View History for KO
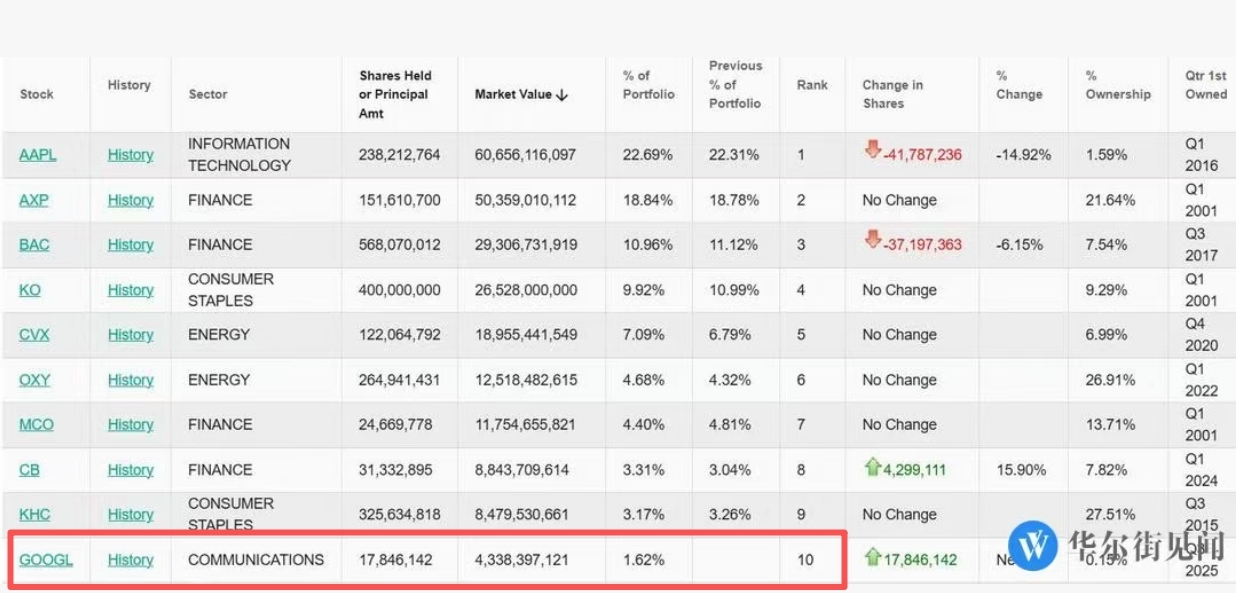1236x593 pixels. [130, 290]
